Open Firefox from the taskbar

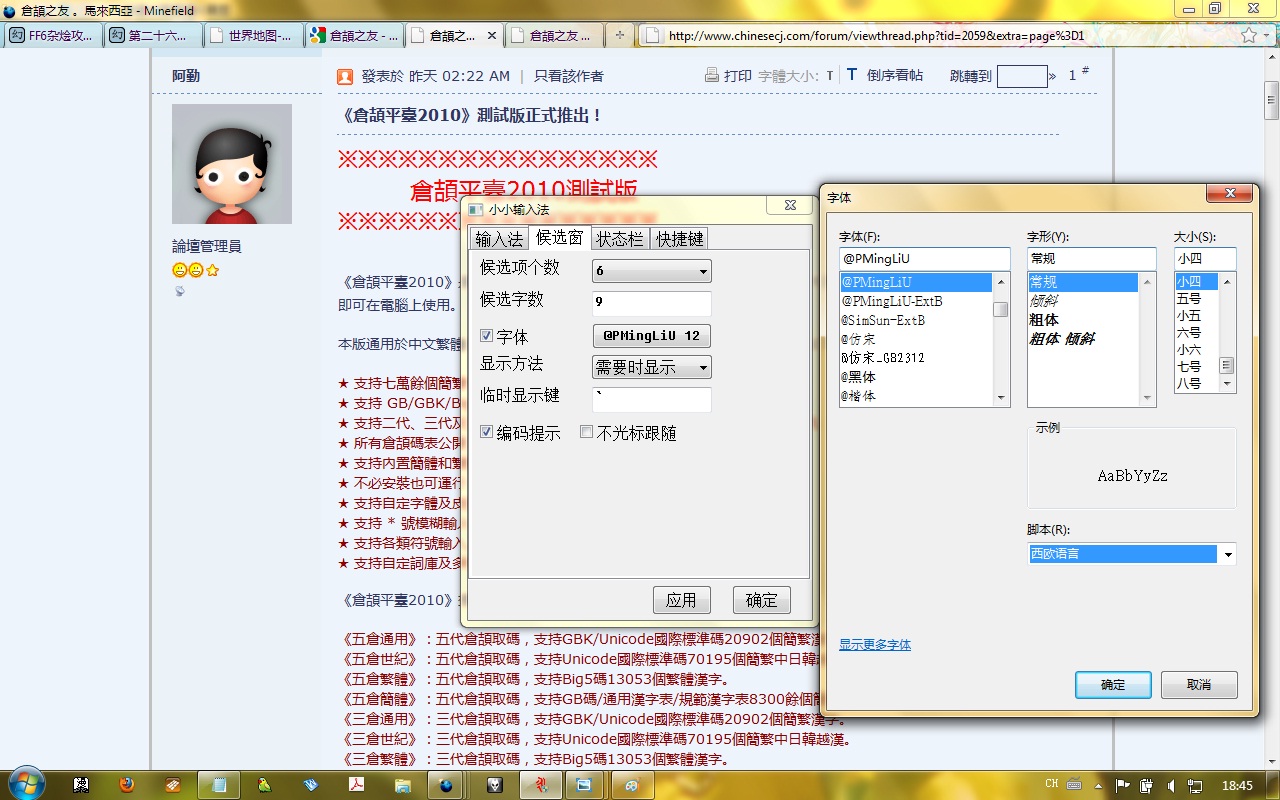[x=126, y=785]
